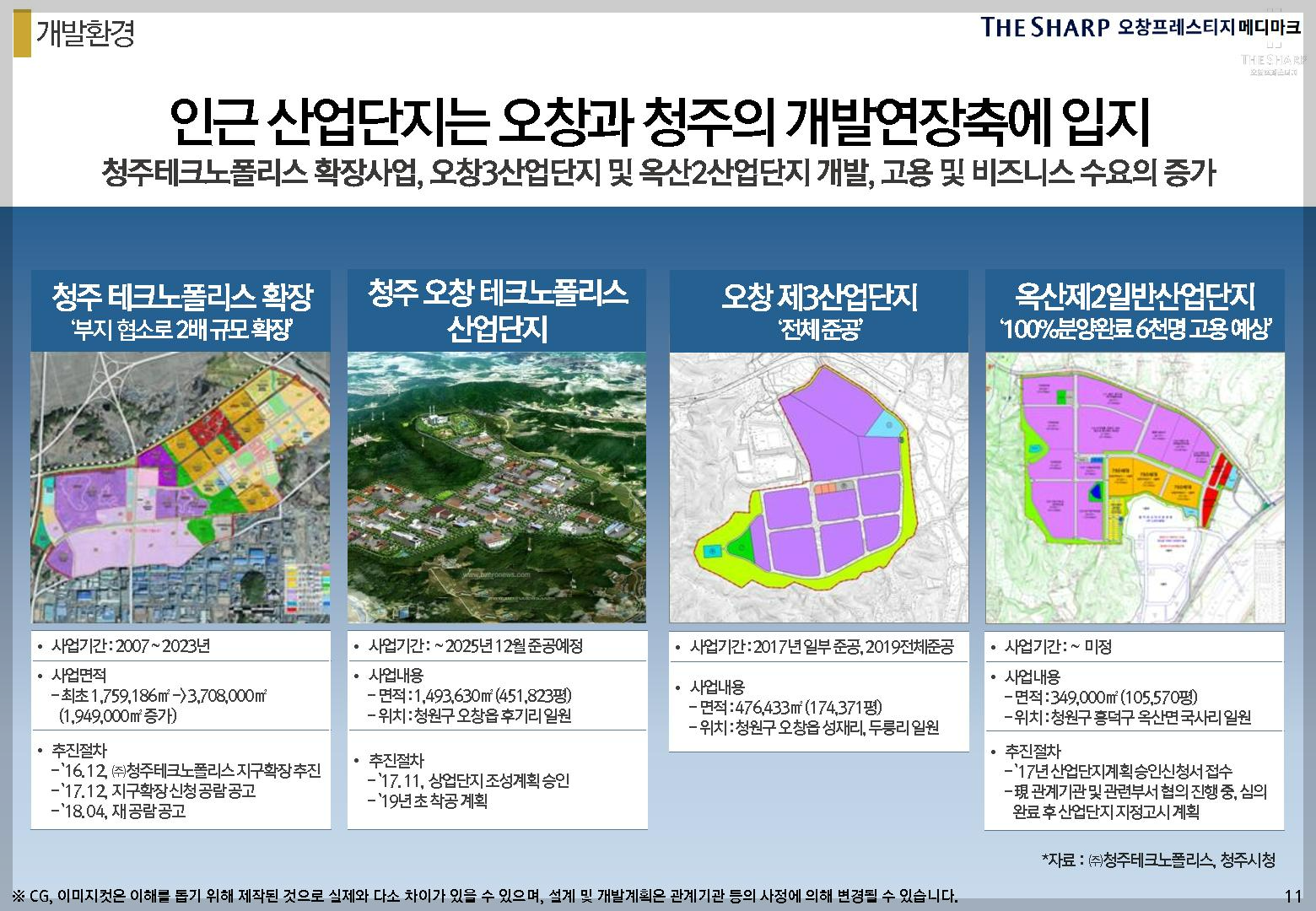Click the '100%분양완료 6천명 고용 예상' caption
Image resolution: width=1316 pixels, height=911 pixels.
(x=1135, y=328)
